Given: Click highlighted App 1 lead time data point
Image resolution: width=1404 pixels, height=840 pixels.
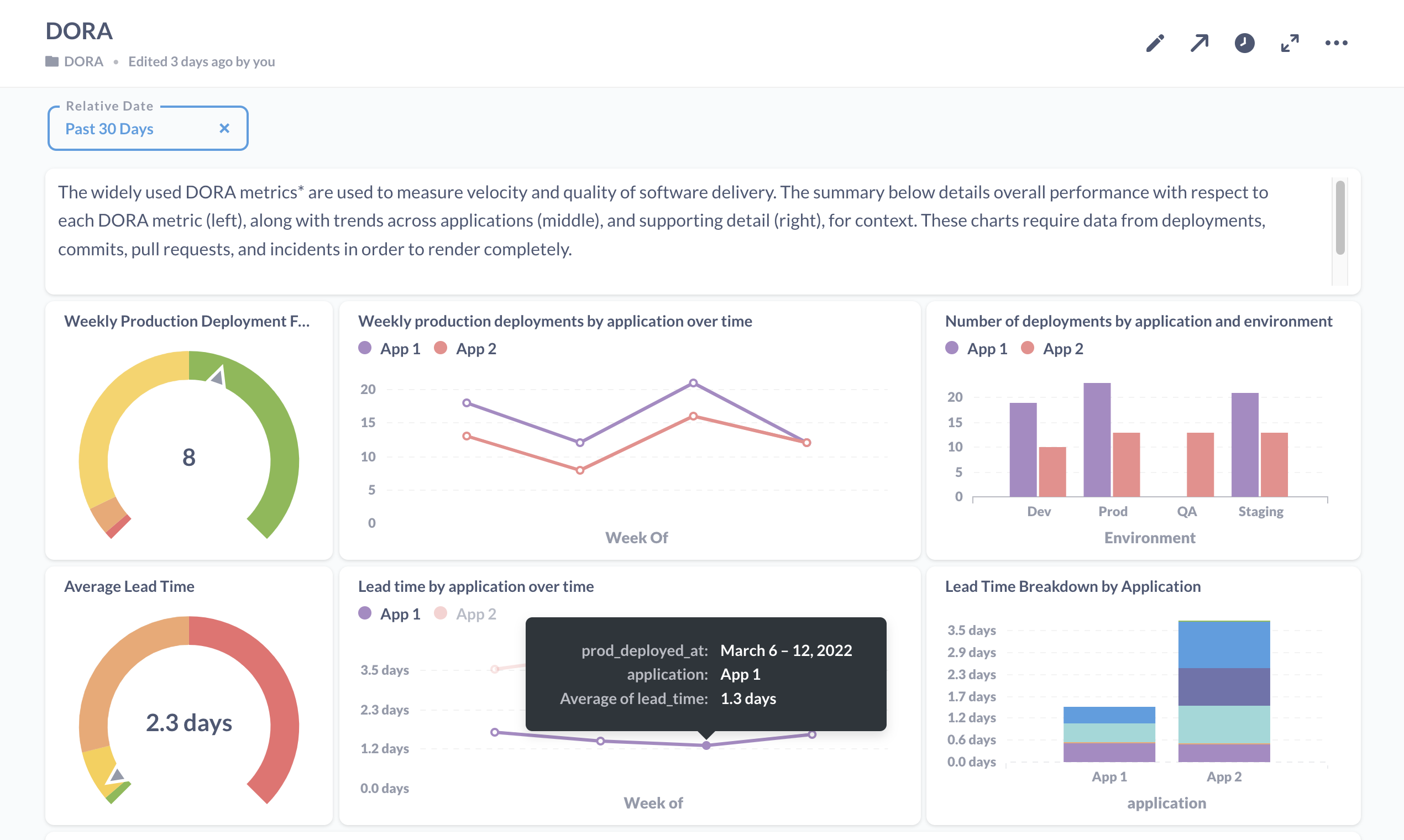Looking at the screenshot, I should click(x=706, y=746).
